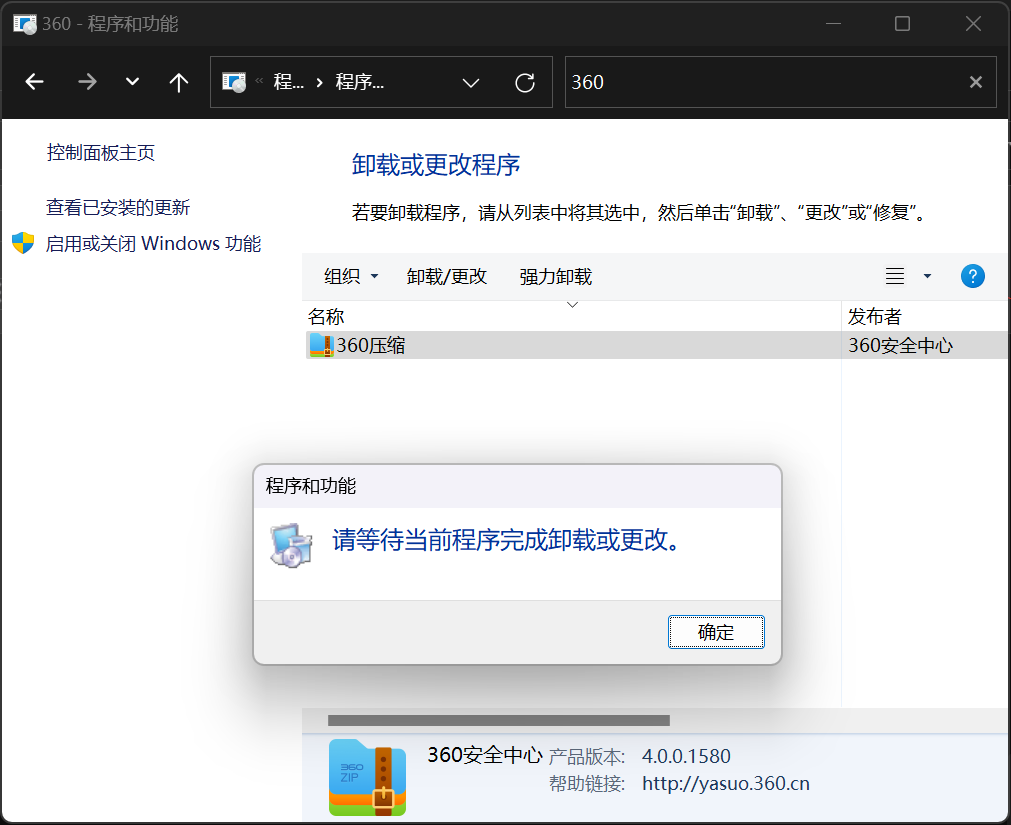The width and height of the screenshot is (1011, 825).
Task: Close the 程序和功能 window
Action: point(973,24)
